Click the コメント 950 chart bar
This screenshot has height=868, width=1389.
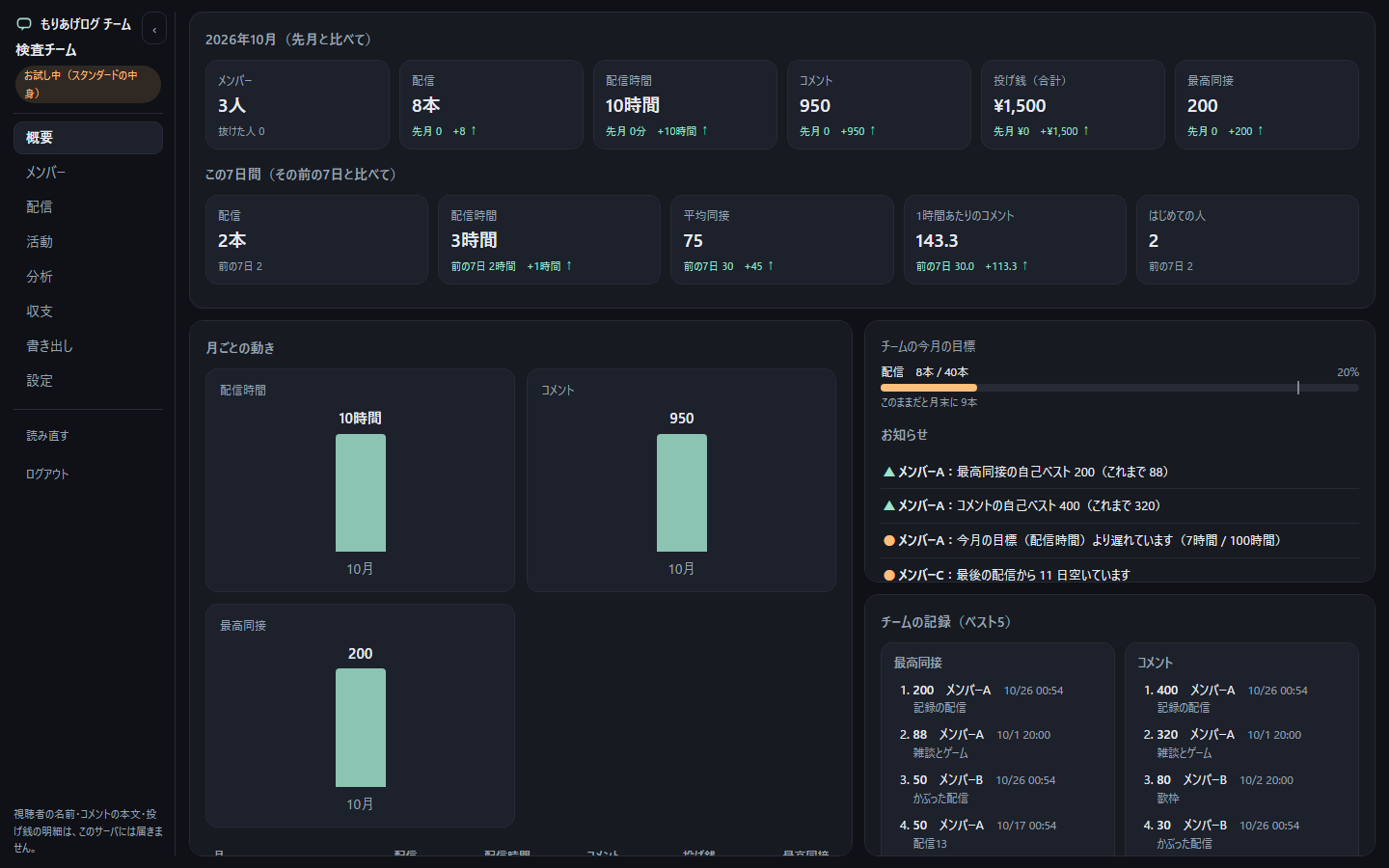coord(682,493)
